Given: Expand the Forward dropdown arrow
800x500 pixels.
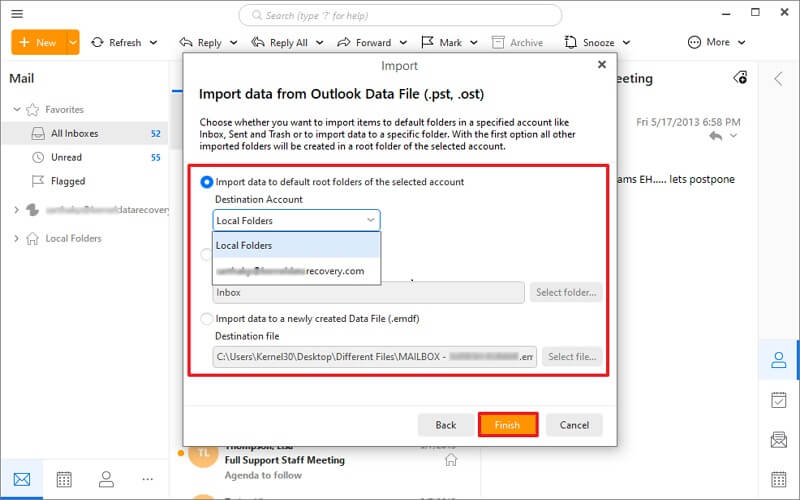Looking at the screenshot, I should [403, 42].
